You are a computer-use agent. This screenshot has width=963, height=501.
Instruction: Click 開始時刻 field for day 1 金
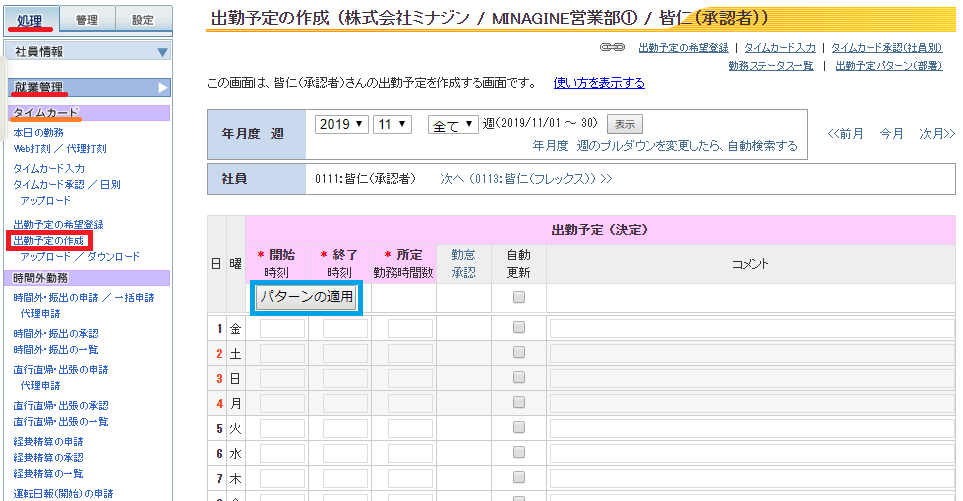(x=283, y=328)
